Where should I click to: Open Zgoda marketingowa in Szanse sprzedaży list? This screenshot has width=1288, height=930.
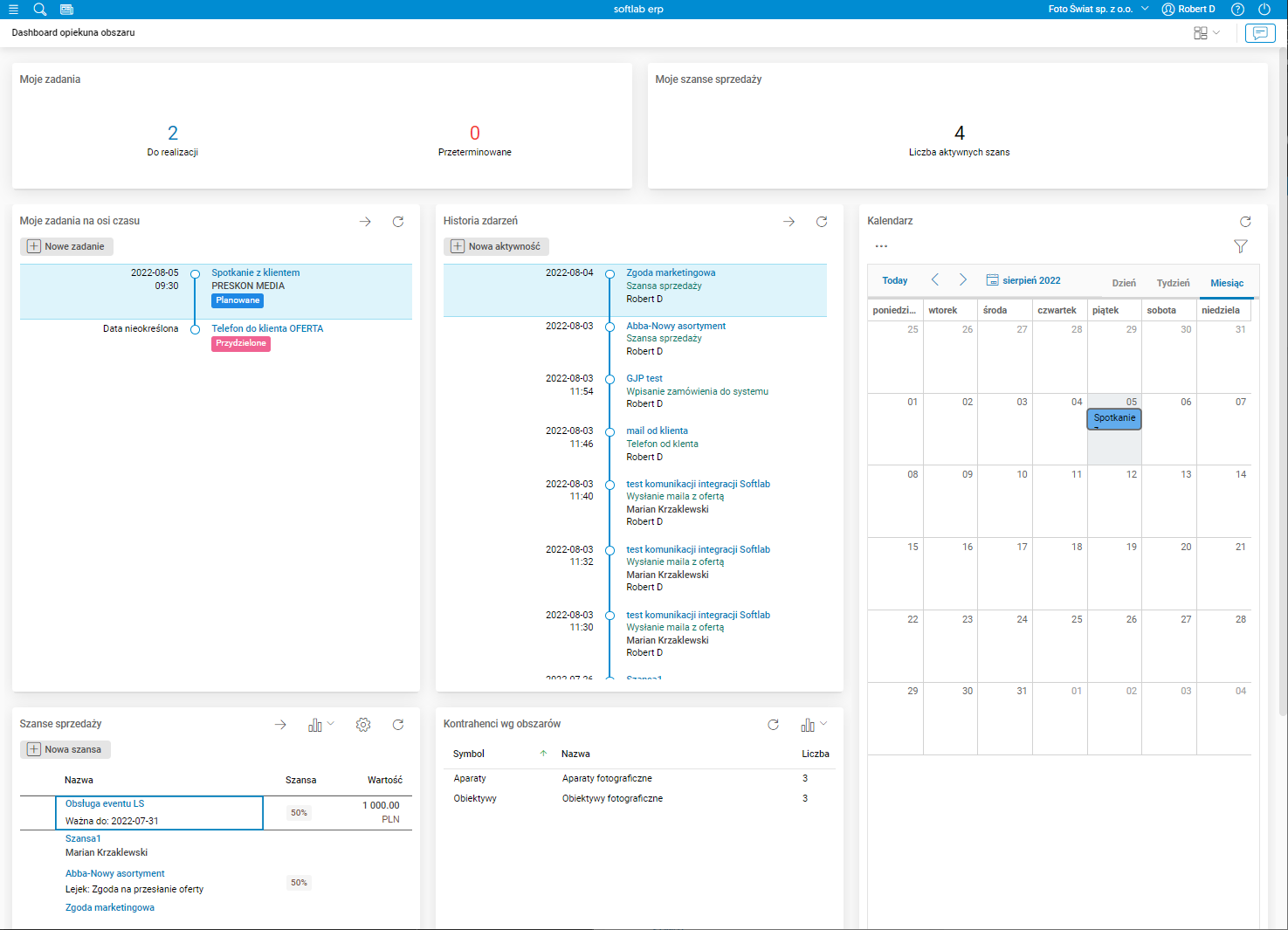pyautogui.click(x=110, y=907)
